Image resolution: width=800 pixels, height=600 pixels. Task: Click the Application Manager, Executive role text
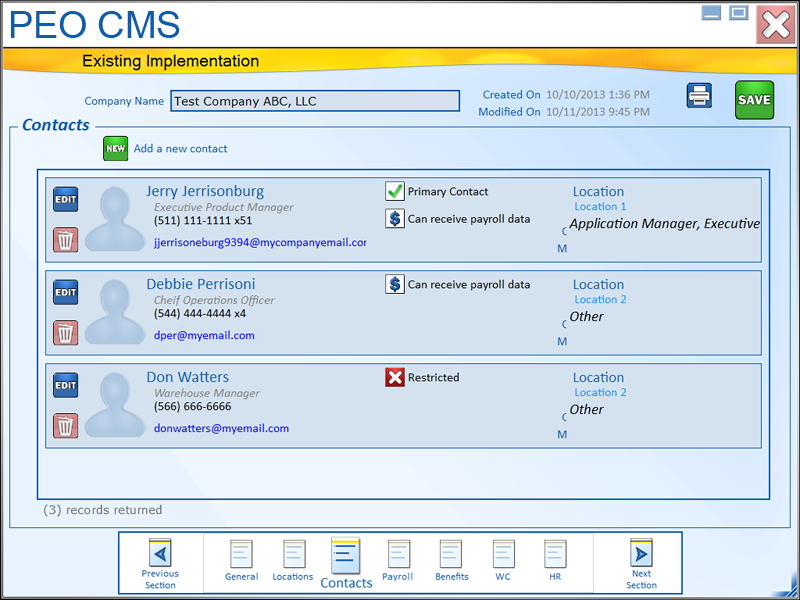click(x=664, y=224)
